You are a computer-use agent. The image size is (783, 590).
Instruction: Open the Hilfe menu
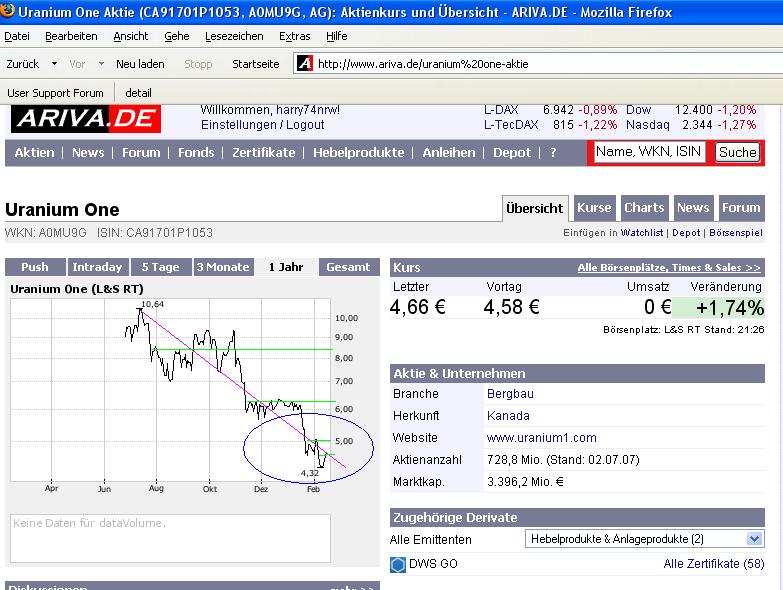click(x=337, y=36)
